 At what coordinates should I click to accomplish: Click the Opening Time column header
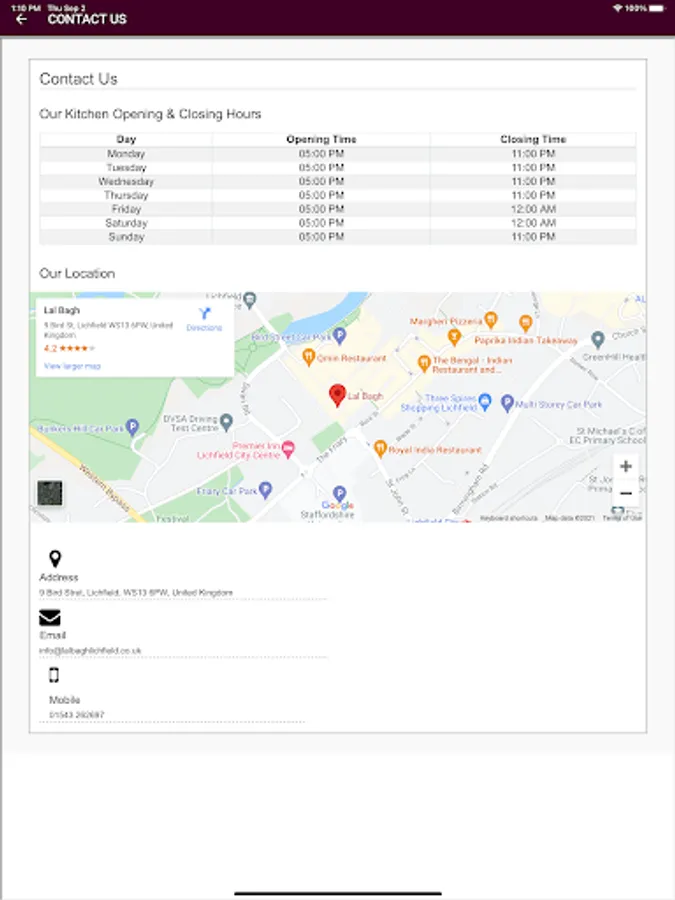click(x=321, y=139)
